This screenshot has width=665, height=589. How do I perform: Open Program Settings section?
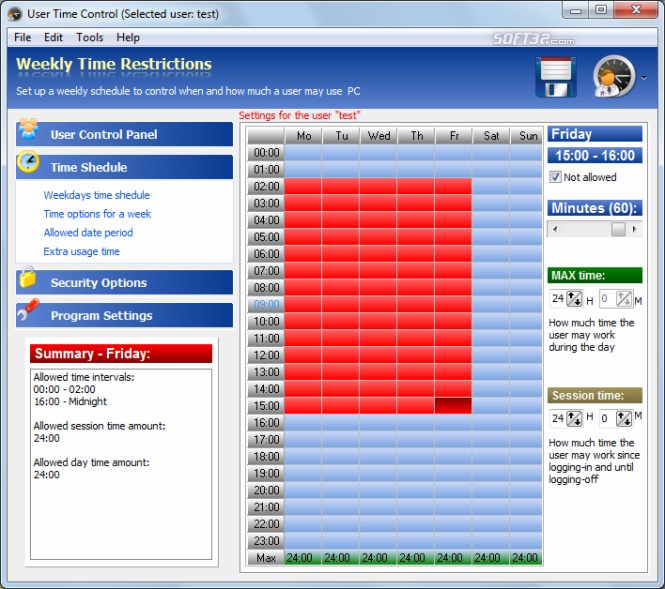pyautogui.click(x=124, y=315)
